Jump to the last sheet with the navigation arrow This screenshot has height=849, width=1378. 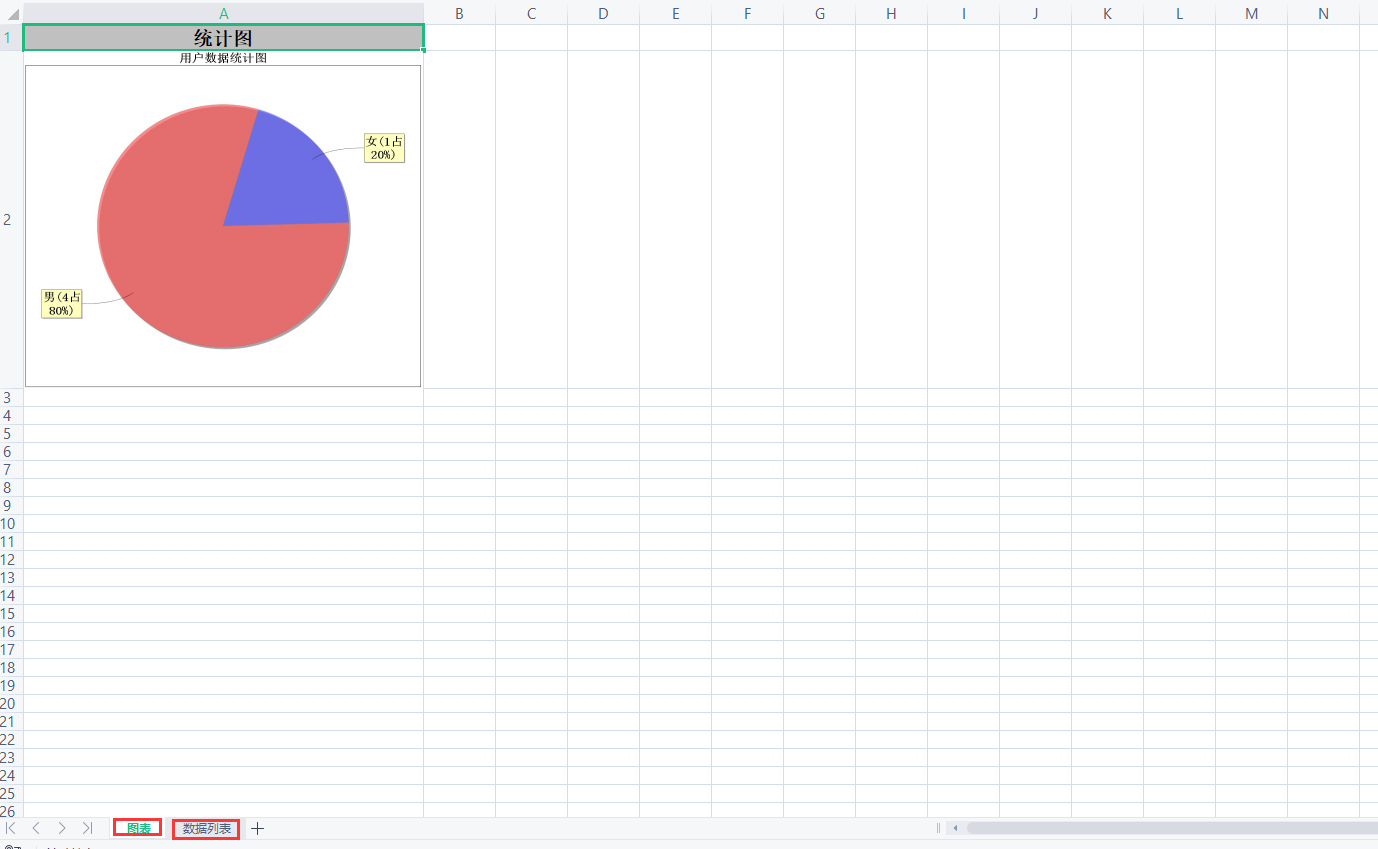(87, 828)
